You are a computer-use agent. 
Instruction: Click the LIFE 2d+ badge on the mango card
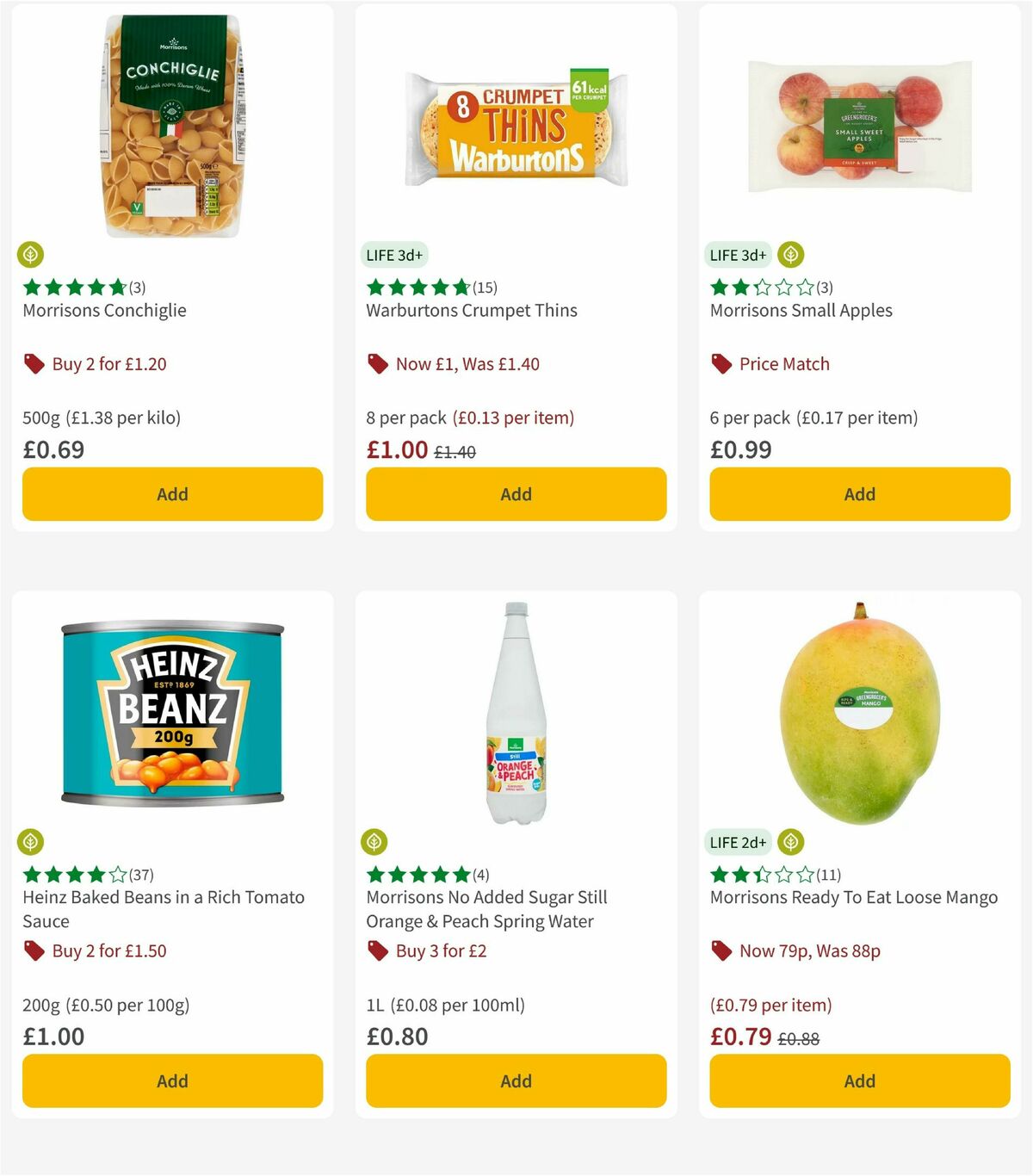click(737, 842)
